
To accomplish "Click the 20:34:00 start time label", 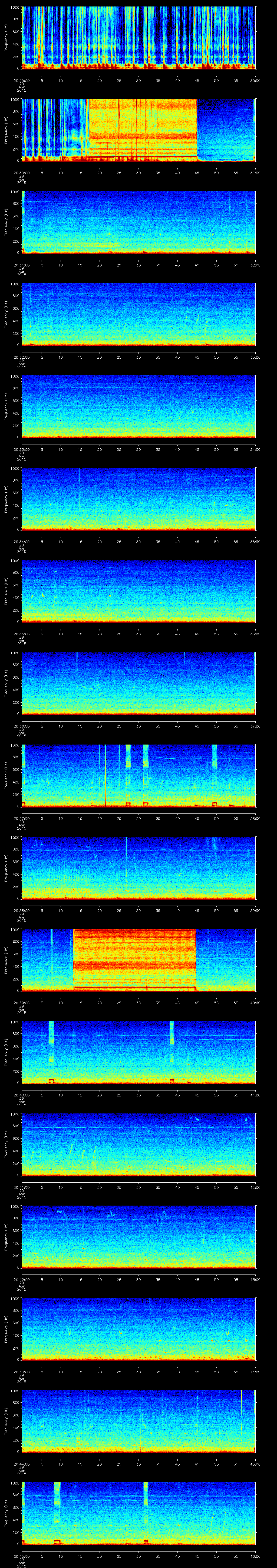I will 21,542.
